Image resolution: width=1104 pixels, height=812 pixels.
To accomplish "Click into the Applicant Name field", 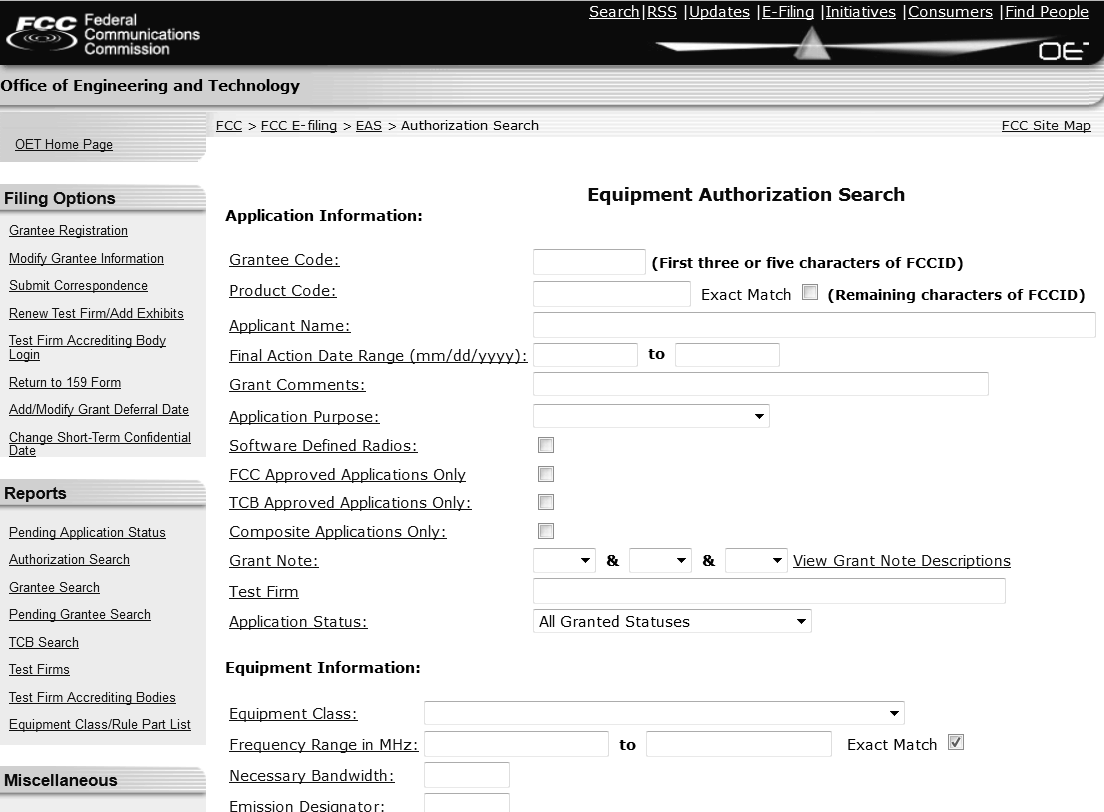I will pyautogui.click(x=814, y=325).
